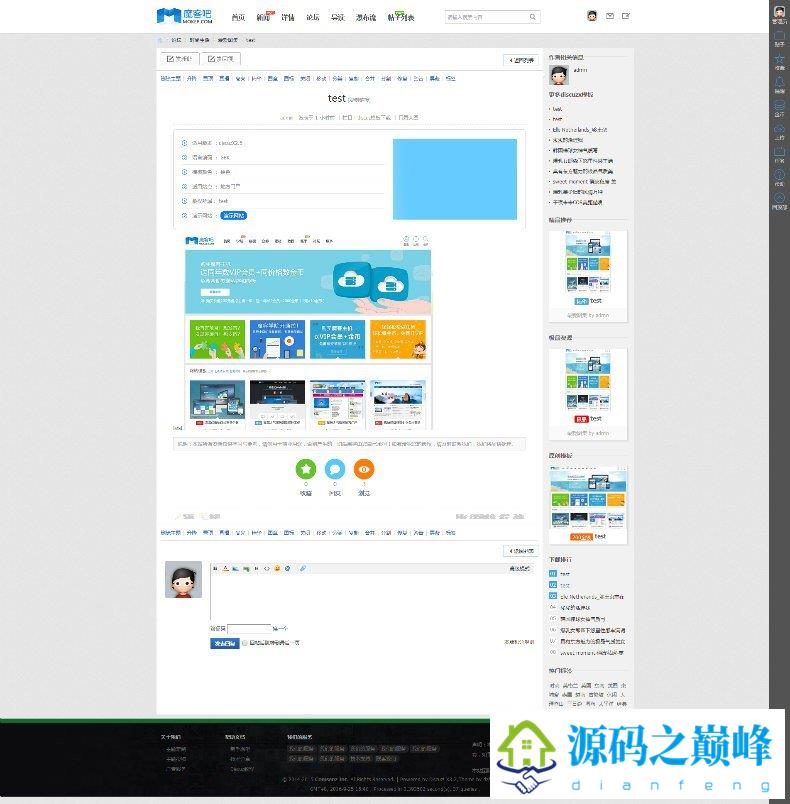
Task: Click the stacked layers icon in dark sidebar
Action: 779,105
